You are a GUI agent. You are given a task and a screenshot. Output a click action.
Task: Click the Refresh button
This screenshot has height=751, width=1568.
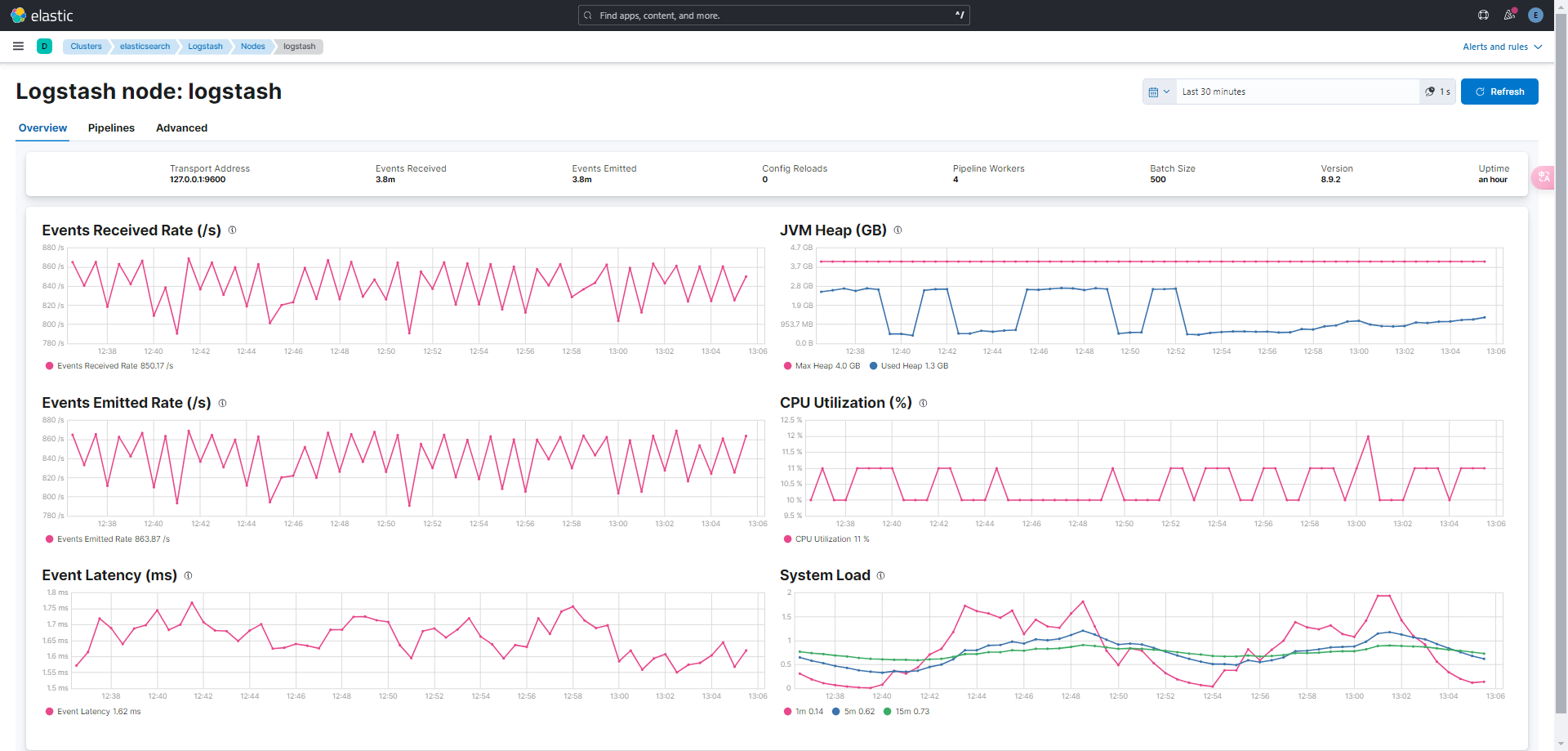(x=1499, y=92)
